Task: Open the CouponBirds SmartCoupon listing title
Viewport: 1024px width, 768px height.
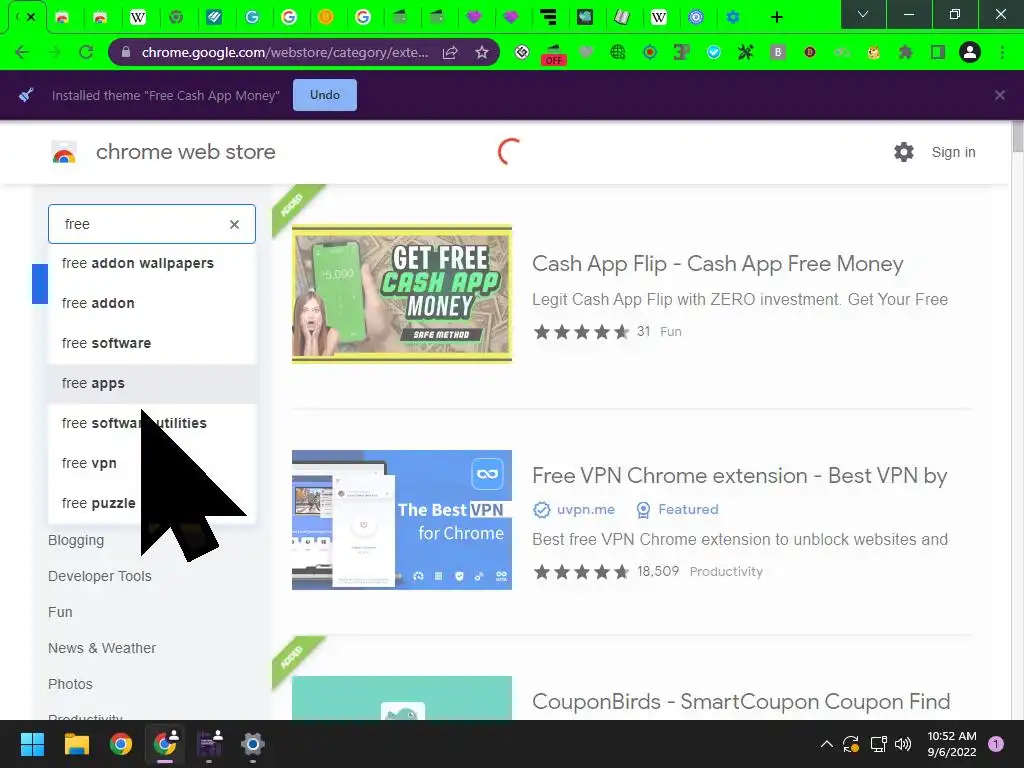Action: (x=741, y=701)
